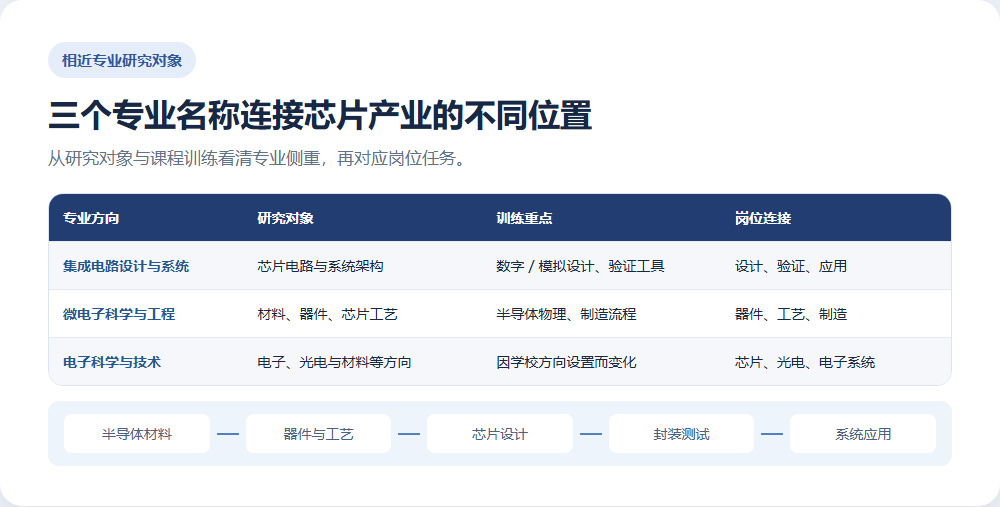Click the 器件与工艺 chain step
Image resolution: width=1000 pixels, height=507 pixels.
318,434
